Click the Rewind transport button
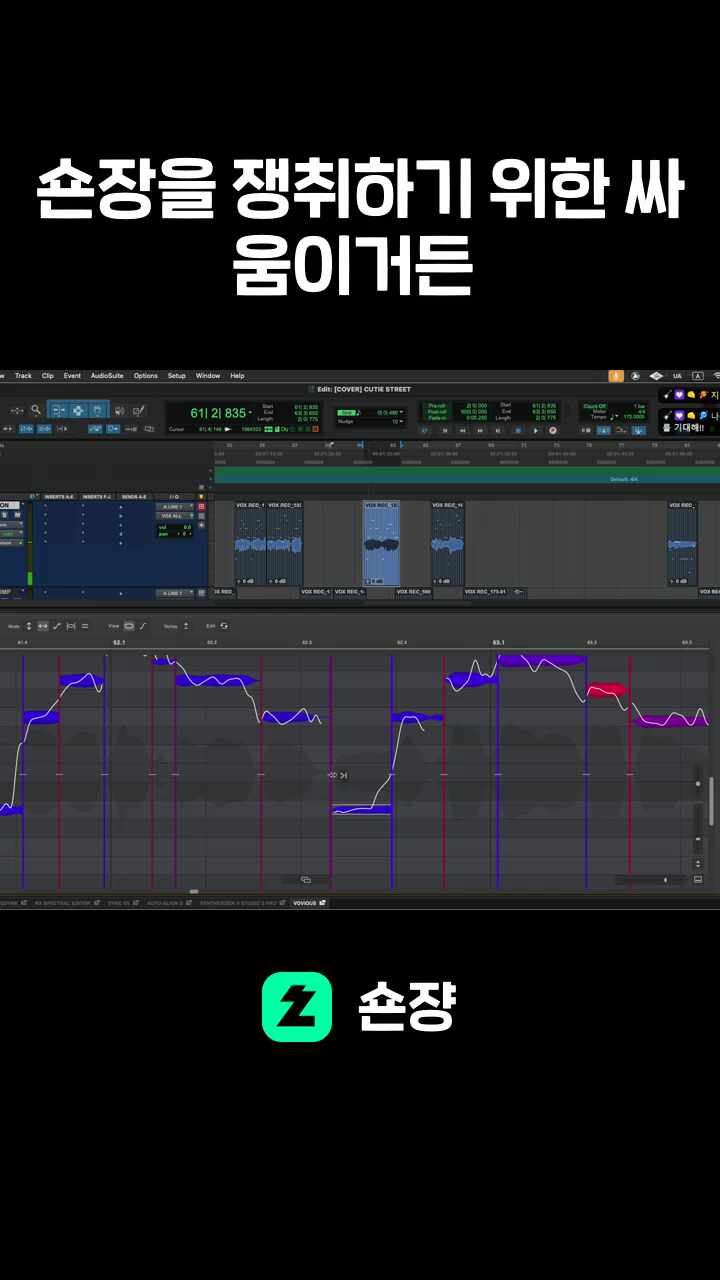This screenshot has height=1280, width=720. click(462, 430)
